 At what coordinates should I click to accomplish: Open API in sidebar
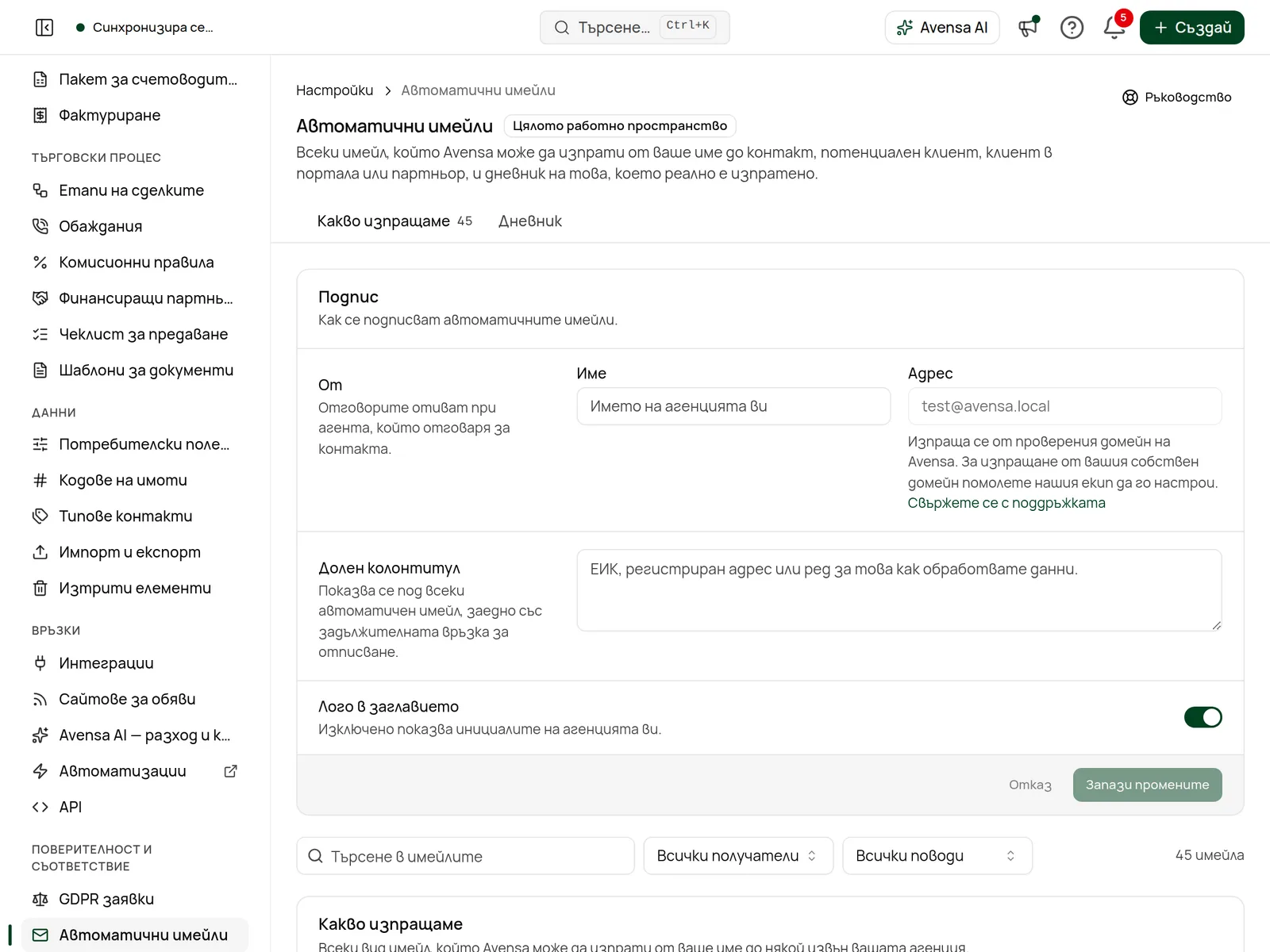[135, 808]
